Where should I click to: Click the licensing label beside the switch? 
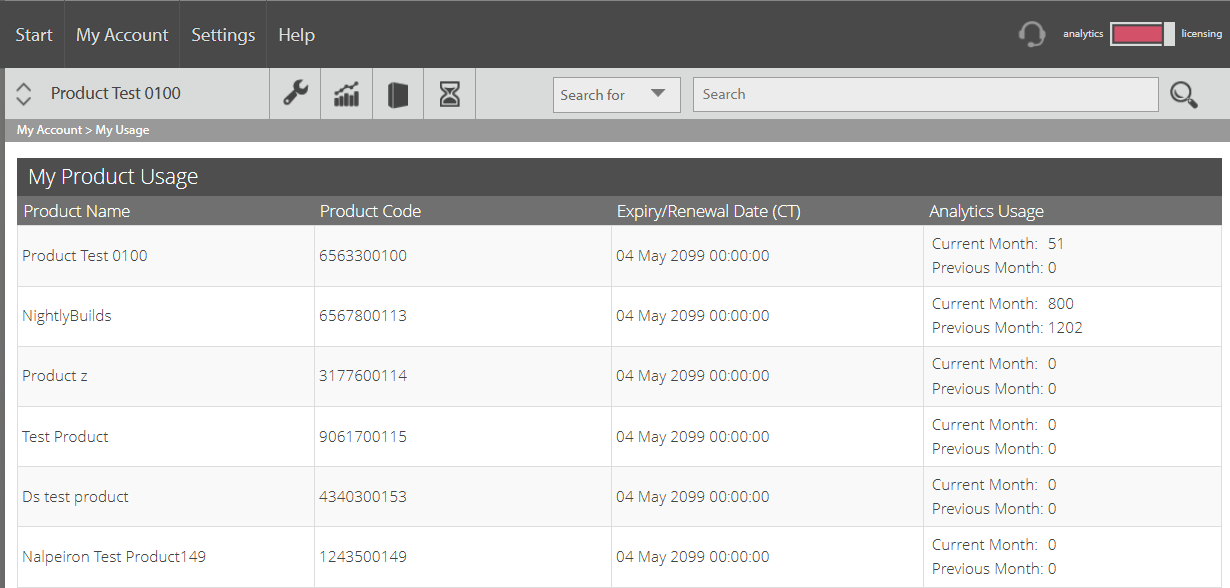[1202, 34]
